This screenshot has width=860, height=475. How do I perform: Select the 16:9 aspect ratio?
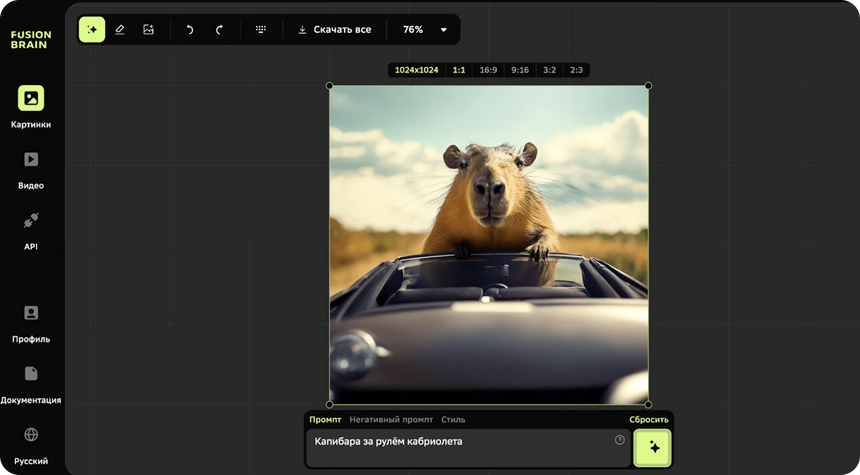pyautogui.click(x=488, y=70)
